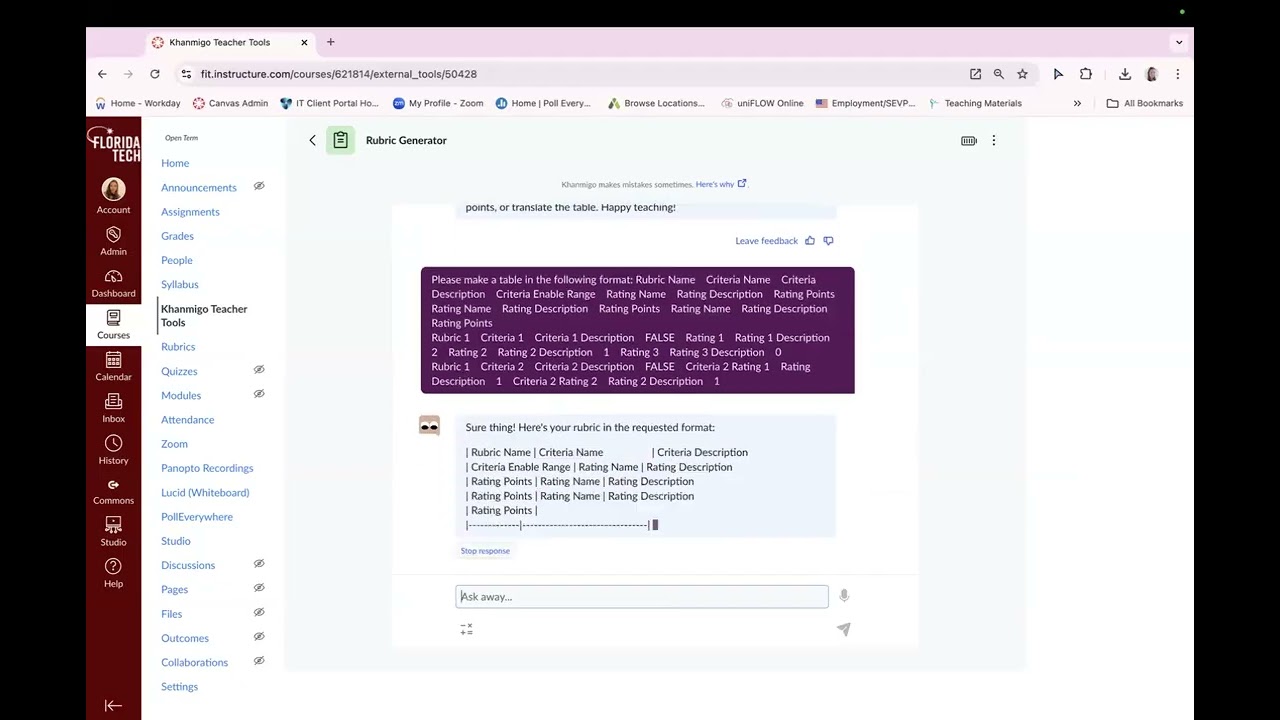Open the My Profile - Zoom bookmark

[438, 103]
